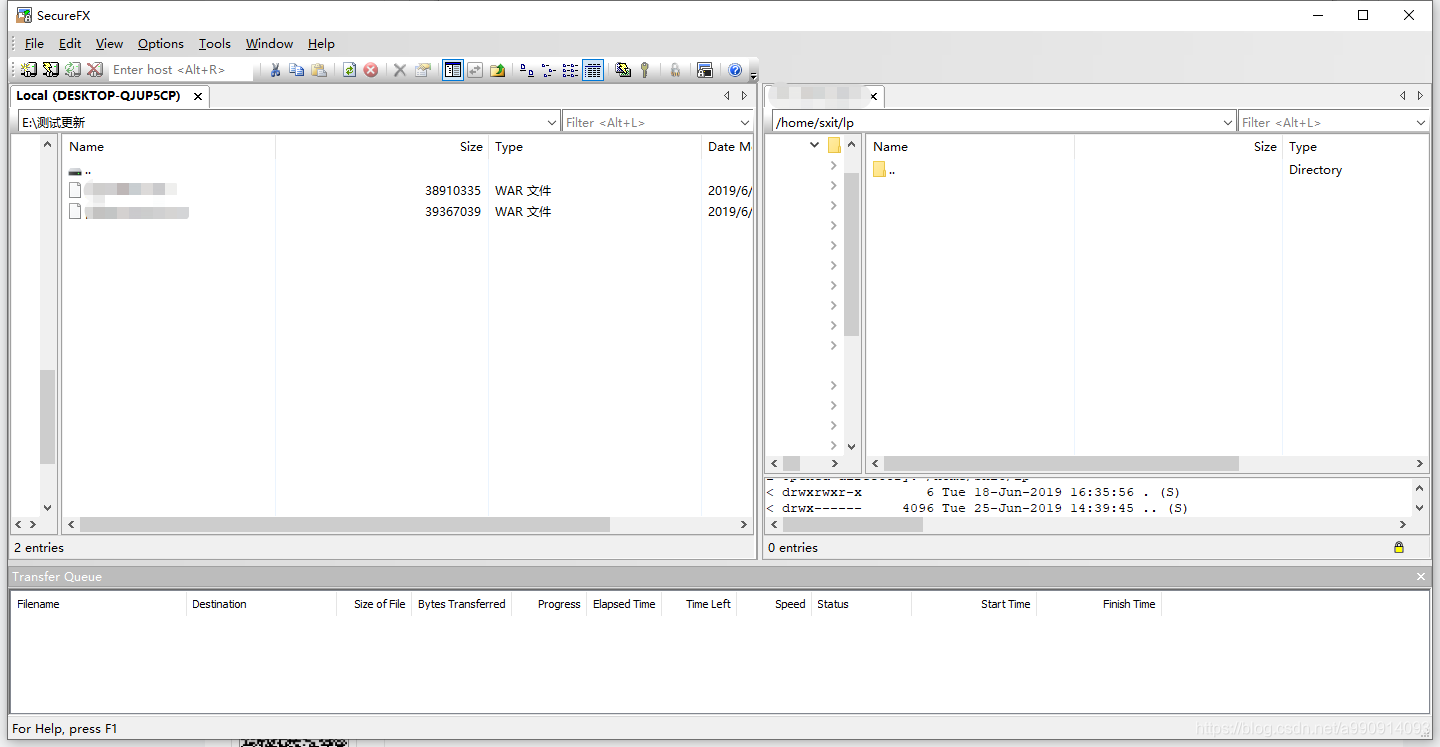Screen dimensions: 1440x747
Task: Switch to Details view
Action: point(593,70)
